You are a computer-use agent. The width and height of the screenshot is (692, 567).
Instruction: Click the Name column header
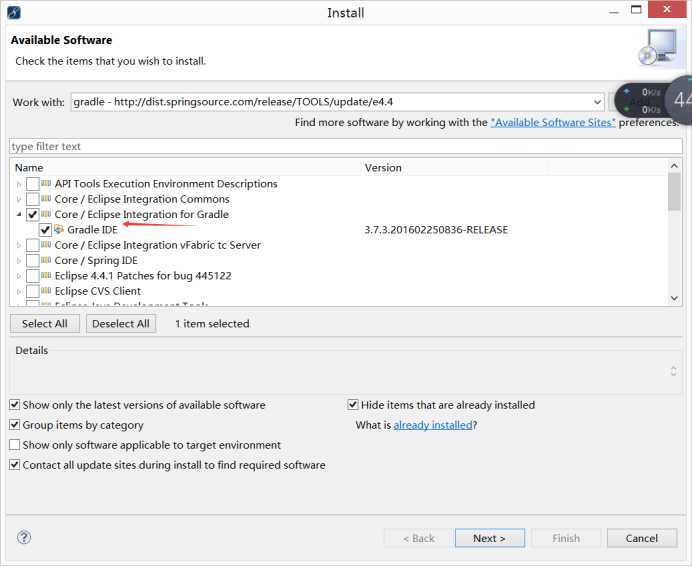tap(185, 168)
